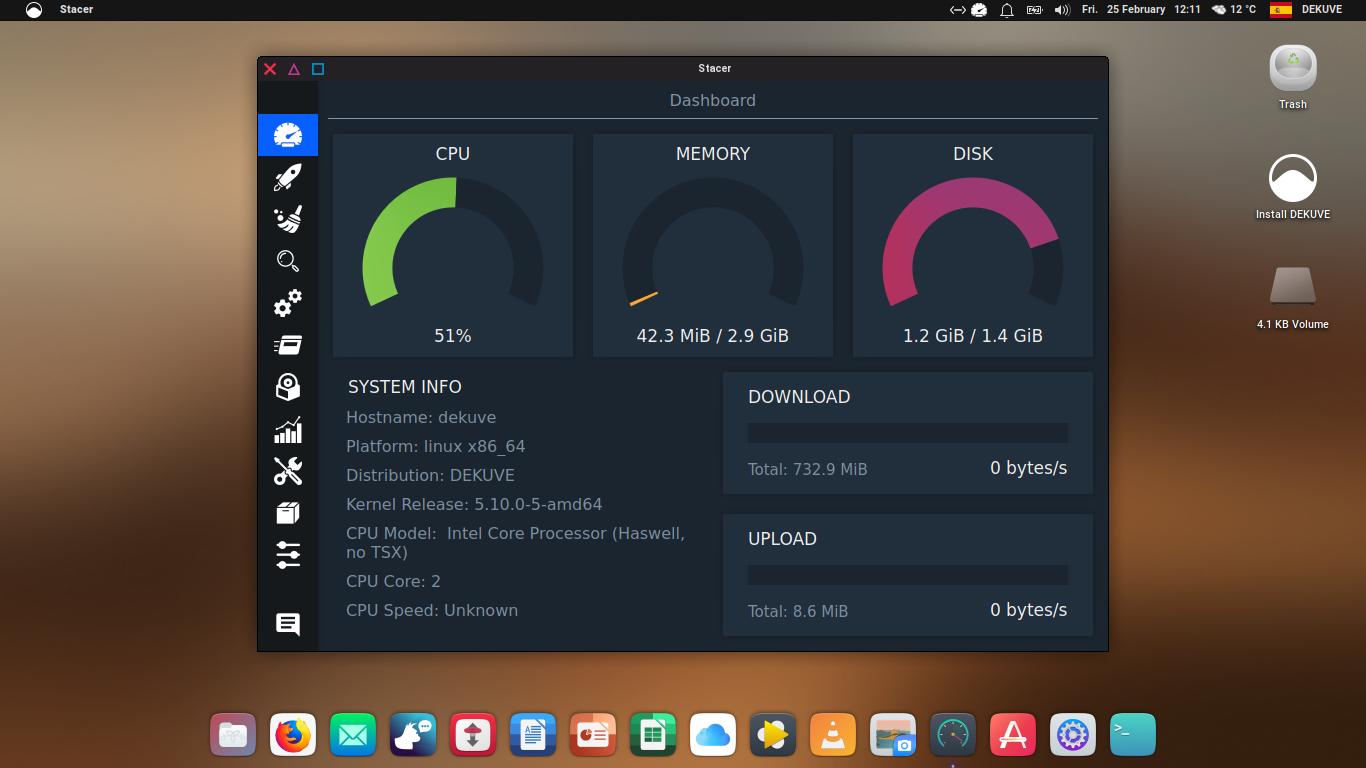Open the network connection tray icon
The image size is (1366, 768).
[957, 10]
